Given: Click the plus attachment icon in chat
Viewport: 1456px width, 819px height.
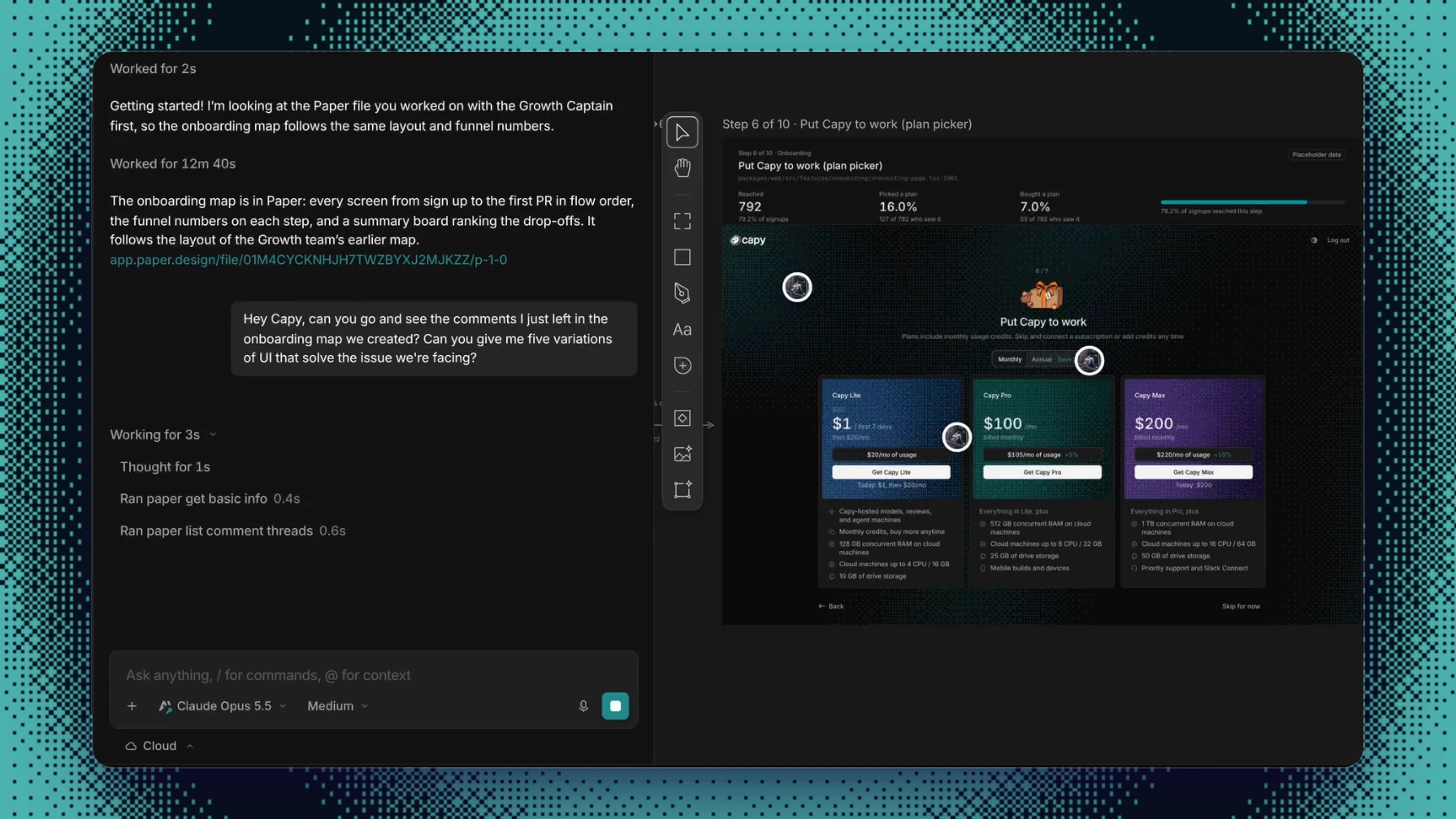Looking at the screenshot, I should tap(132, 706).
